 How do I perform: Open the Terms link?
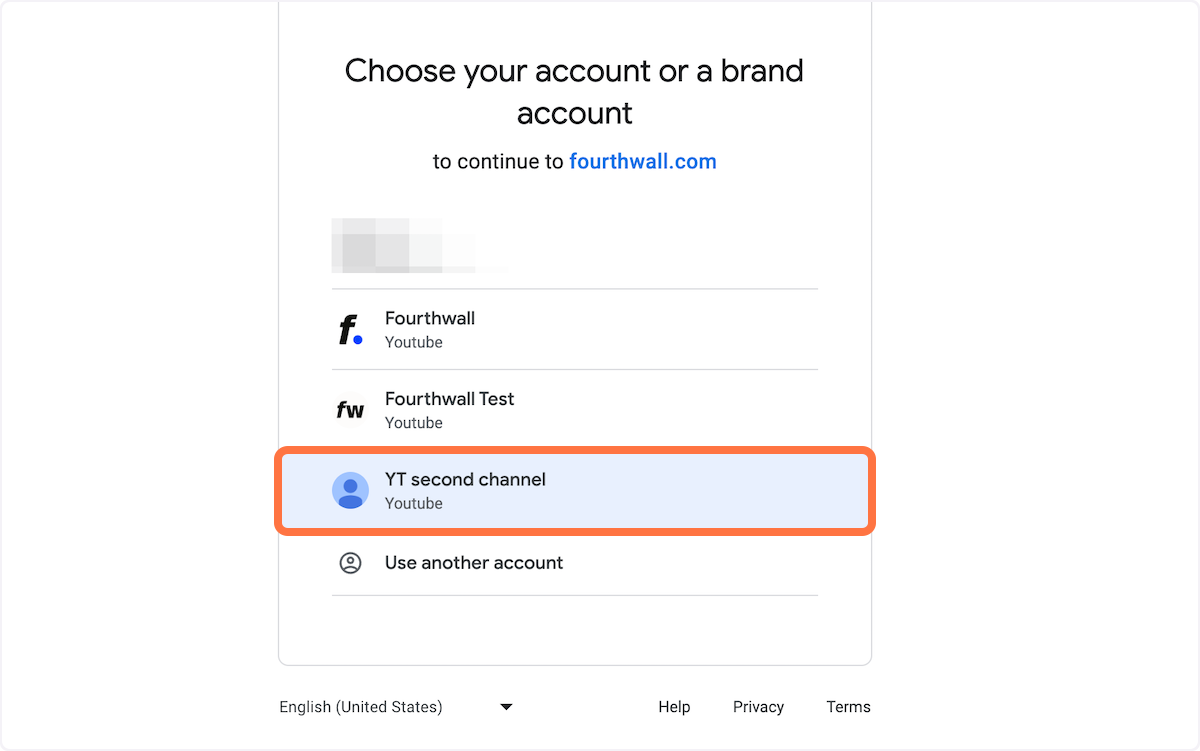click(x=848, y=707)
